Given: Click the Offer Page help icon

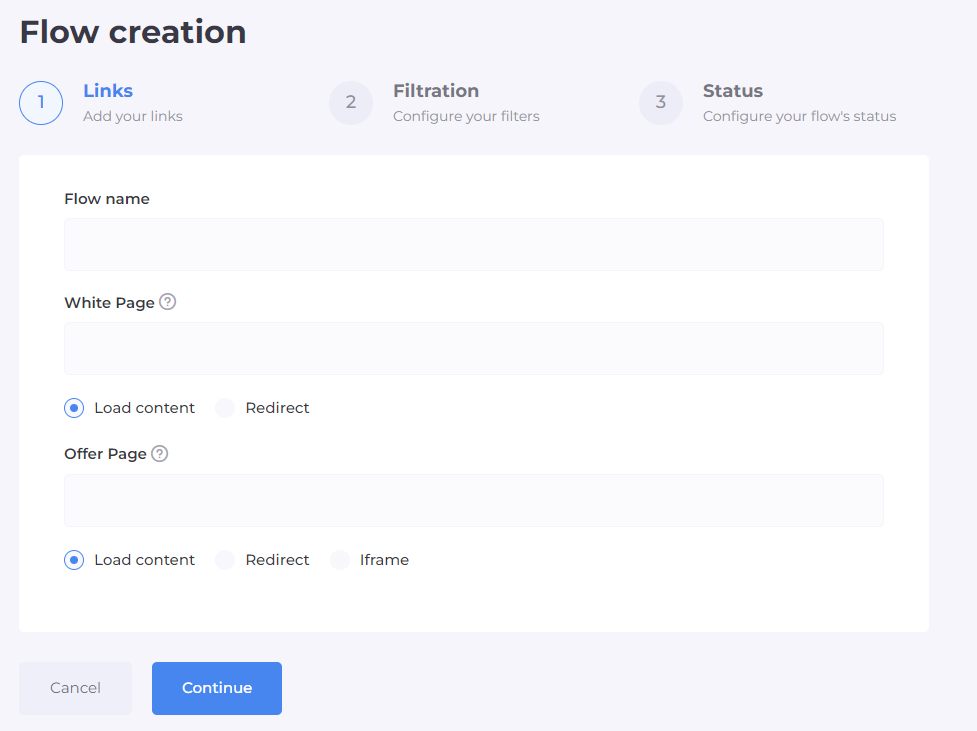Looking at the screenshot, I should click(x=160, y=454).
